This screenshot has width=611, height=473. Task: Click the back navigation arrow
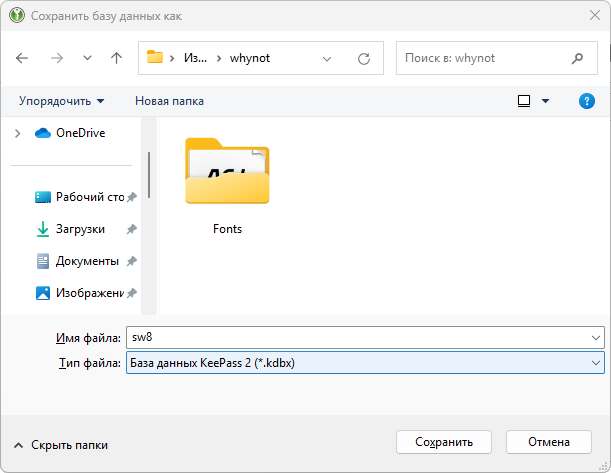[x=23, y=58]
